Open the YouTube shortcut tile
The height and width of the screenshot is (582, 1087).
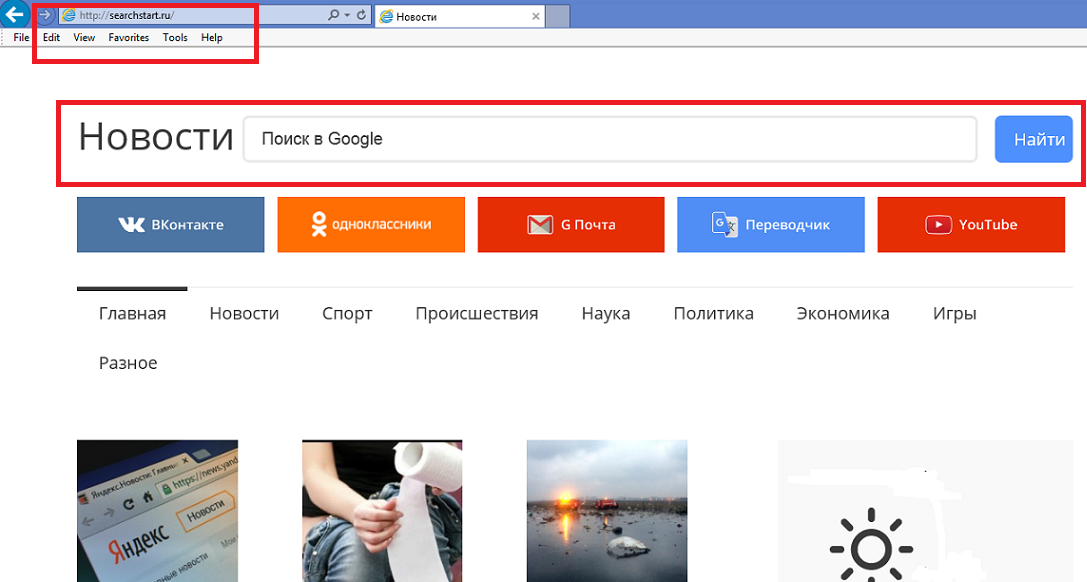971,225
